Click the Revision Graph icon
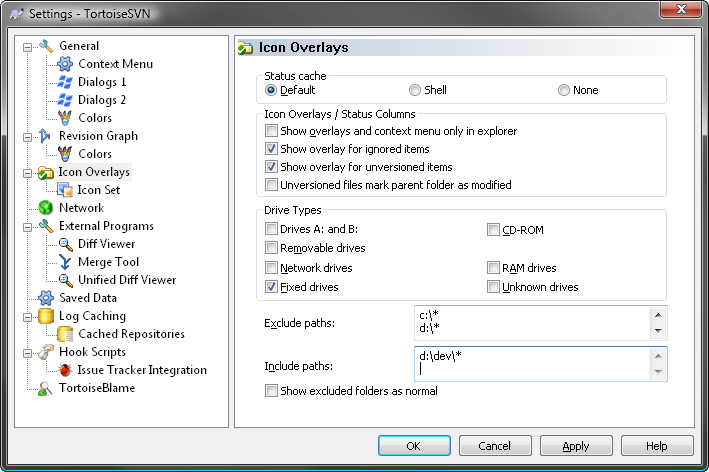This screenshot has width=709, height=472. (45, 136)
